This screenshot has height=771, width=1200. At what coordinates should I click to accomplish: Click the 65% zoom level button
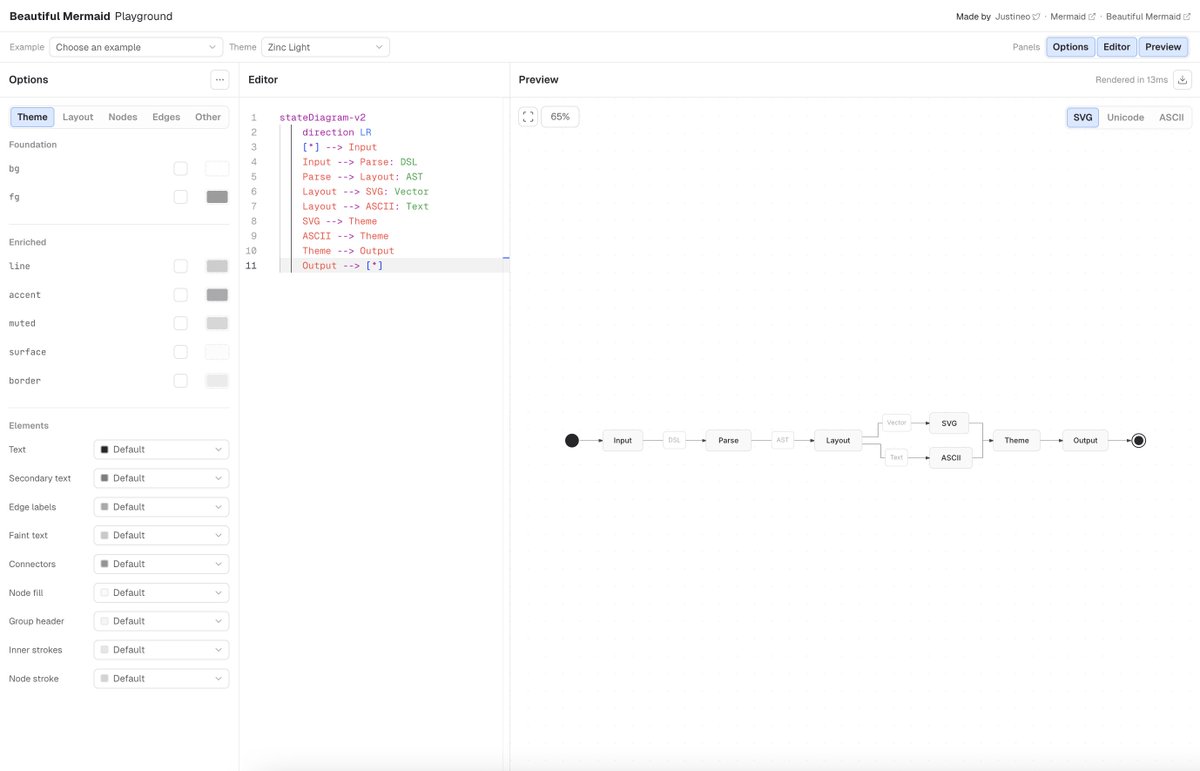point(560,117)
